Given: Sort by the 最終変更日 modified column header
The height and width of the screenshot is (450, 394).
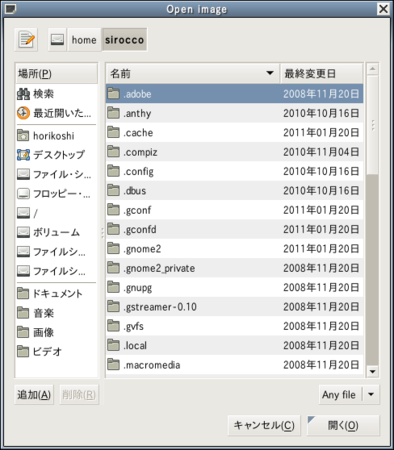Looking at the screenshot, I should click(x=321, y=73).
